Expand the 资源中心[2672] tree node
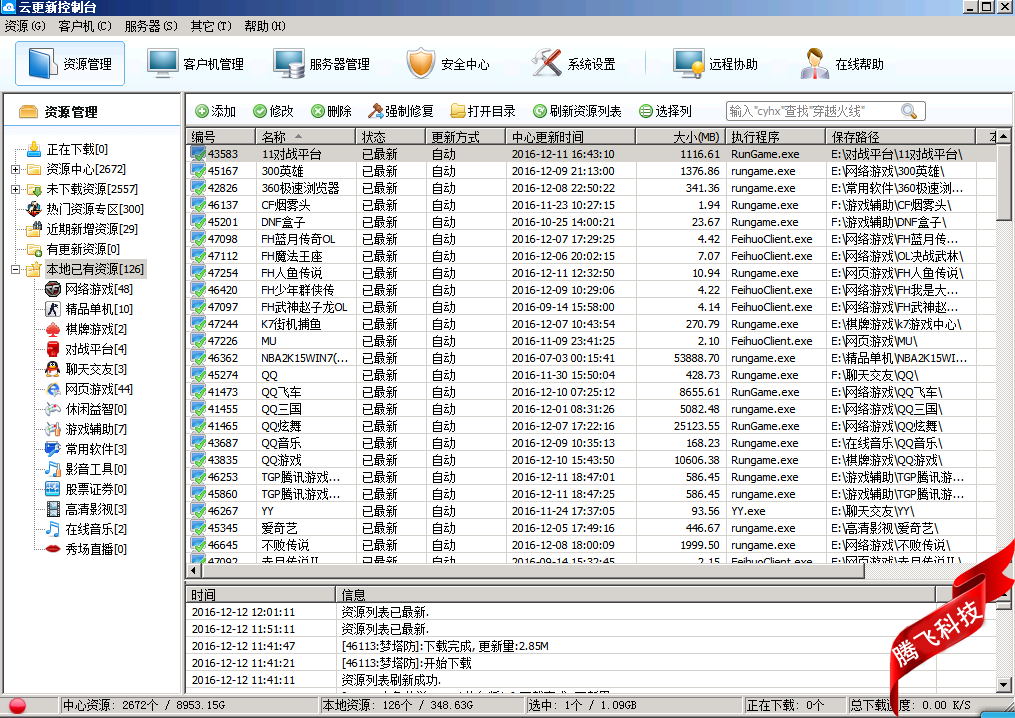 (x=16, y=170)
